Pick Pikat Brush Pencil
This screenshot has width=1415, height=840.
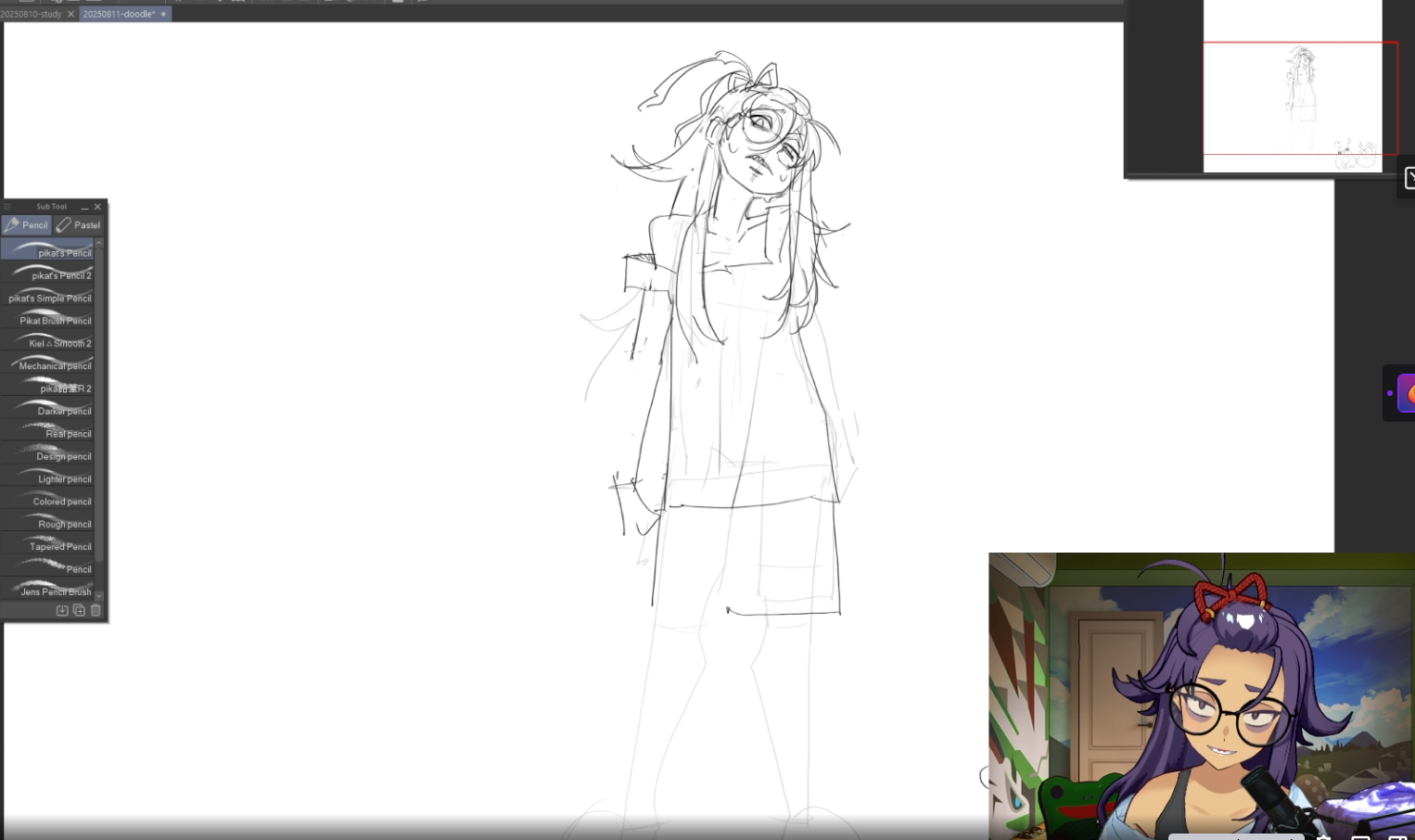point(47,318)
